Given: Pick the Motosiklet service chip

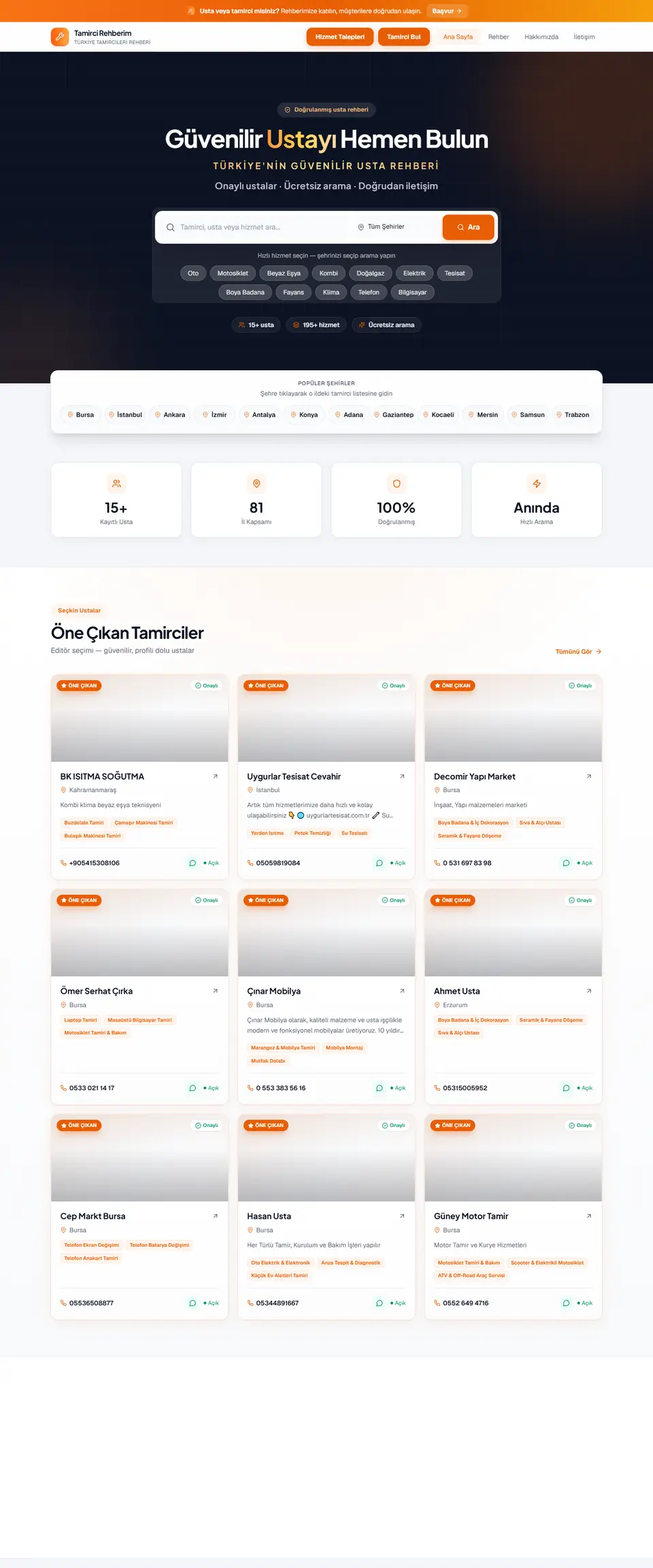Looking at the screenshot, I should click(x=233, y=274).
